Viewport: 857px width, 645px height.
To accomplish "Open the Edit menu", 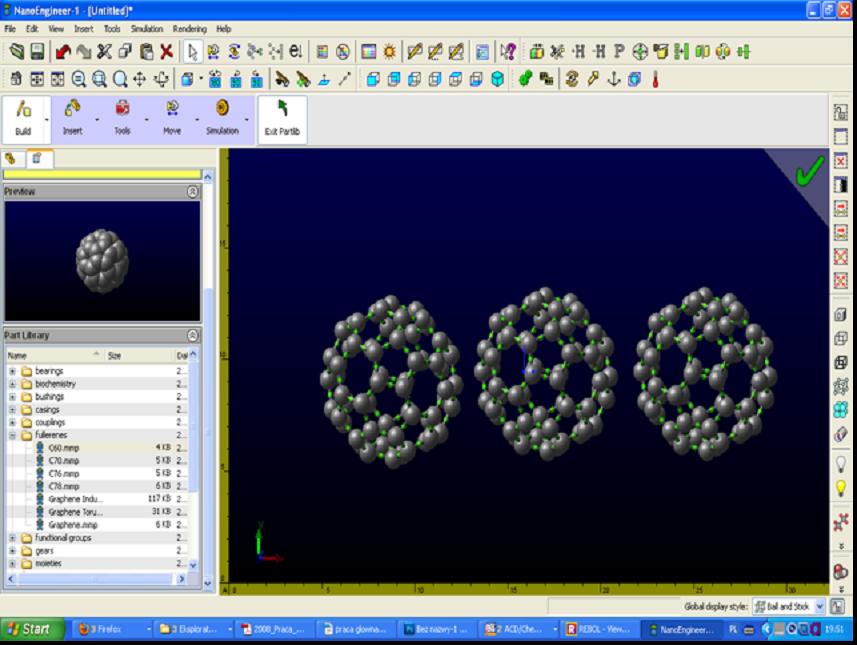I will 32,28.
